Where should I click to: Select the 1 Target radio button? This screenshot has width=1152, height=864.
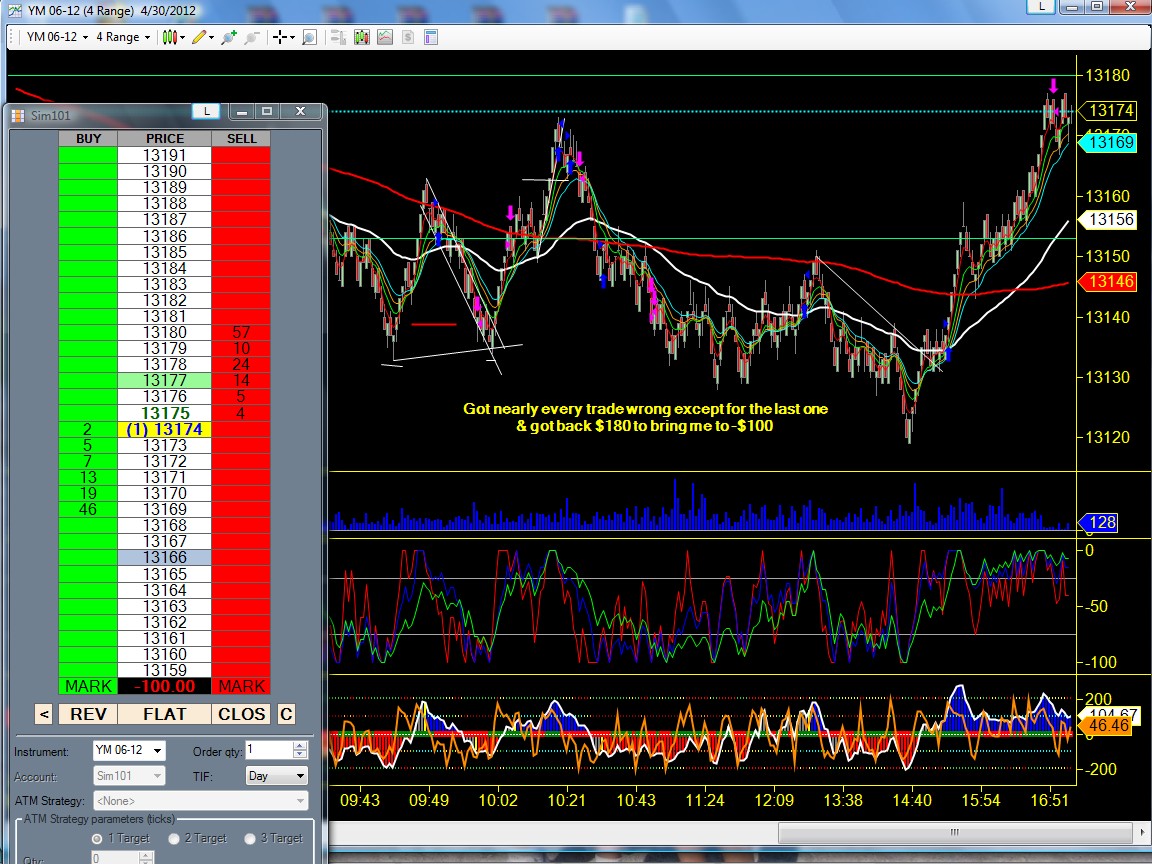click(97, 838)
